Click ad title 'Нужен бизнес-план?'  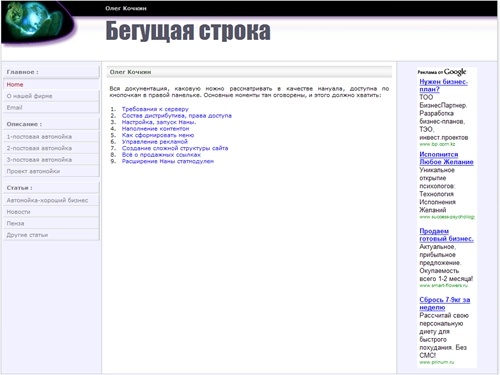(443, 85)
